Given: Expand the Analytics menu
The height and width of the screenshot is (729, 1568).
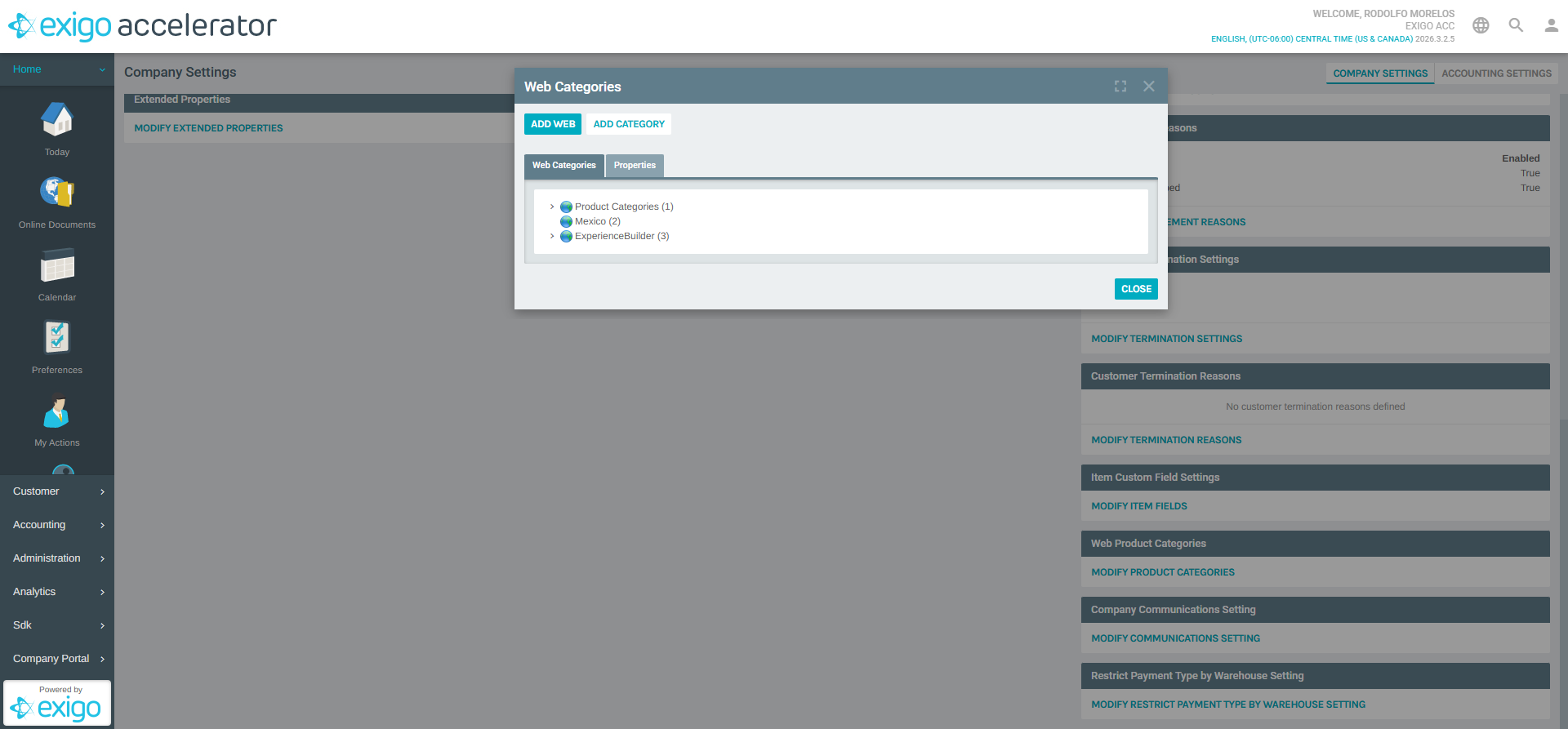Looking at the screenshot, I should tap(57, 592).
